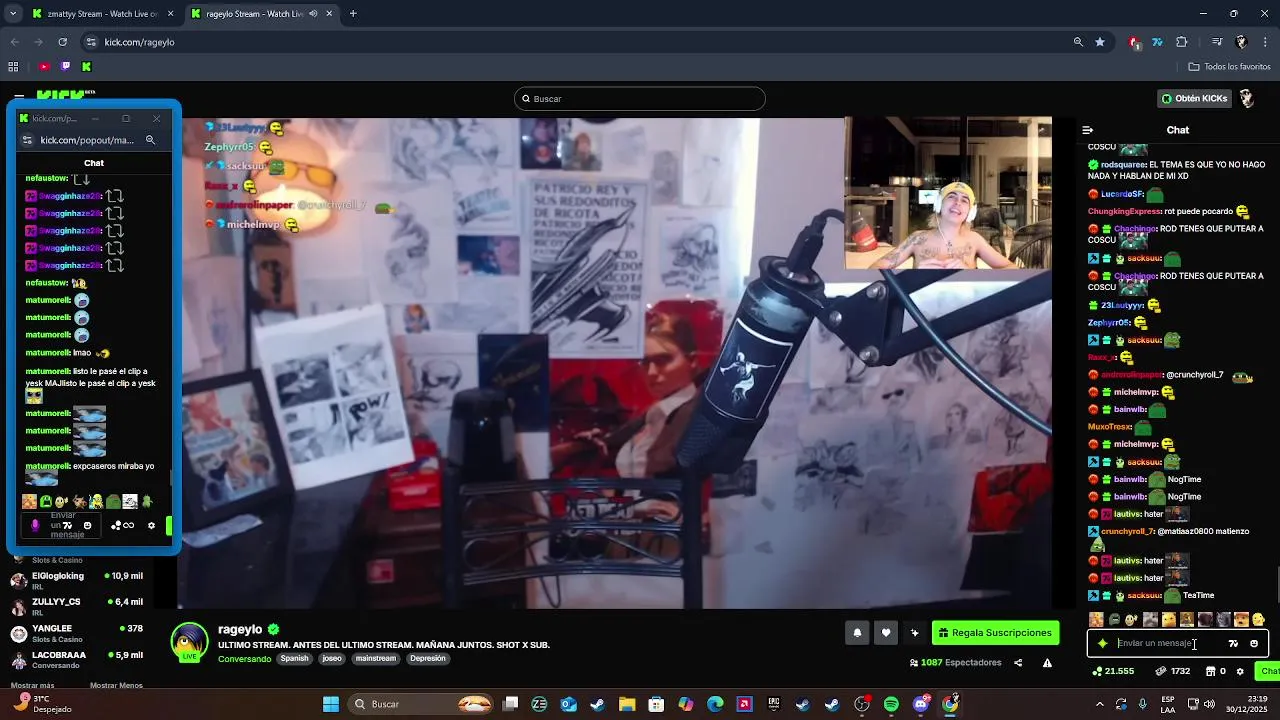The image size is (1280, 720).
Task: Open the Chrome apps grid shortcut
Action: click(13, 67)
